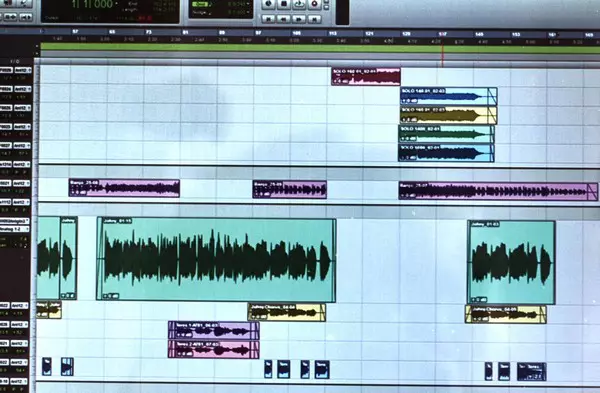Select the purple Tenor 1 clip

[214, 330]
